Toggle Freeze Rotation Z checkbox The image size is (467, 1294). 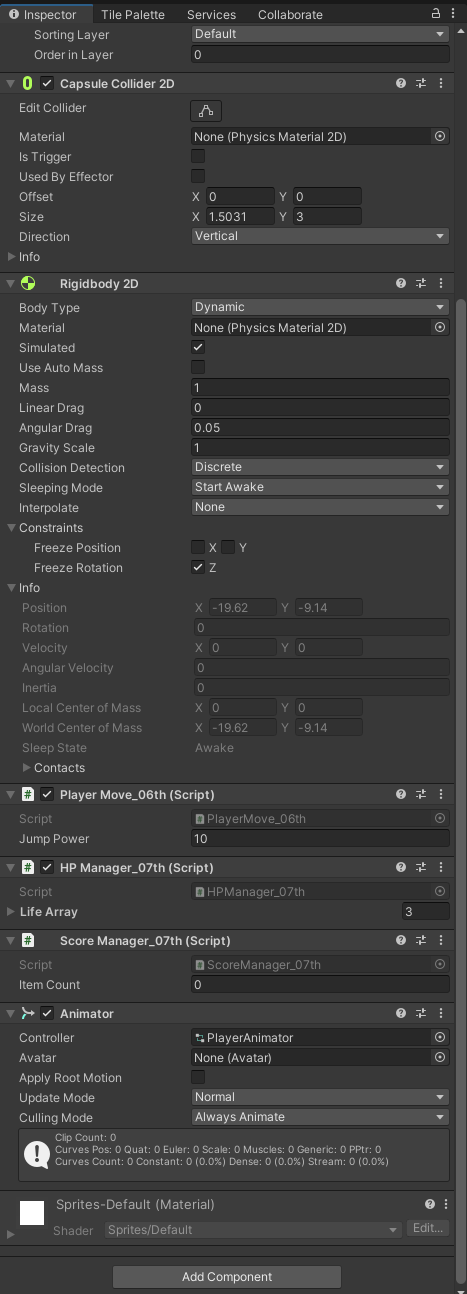pyautogui.click(x=198, y=567)
